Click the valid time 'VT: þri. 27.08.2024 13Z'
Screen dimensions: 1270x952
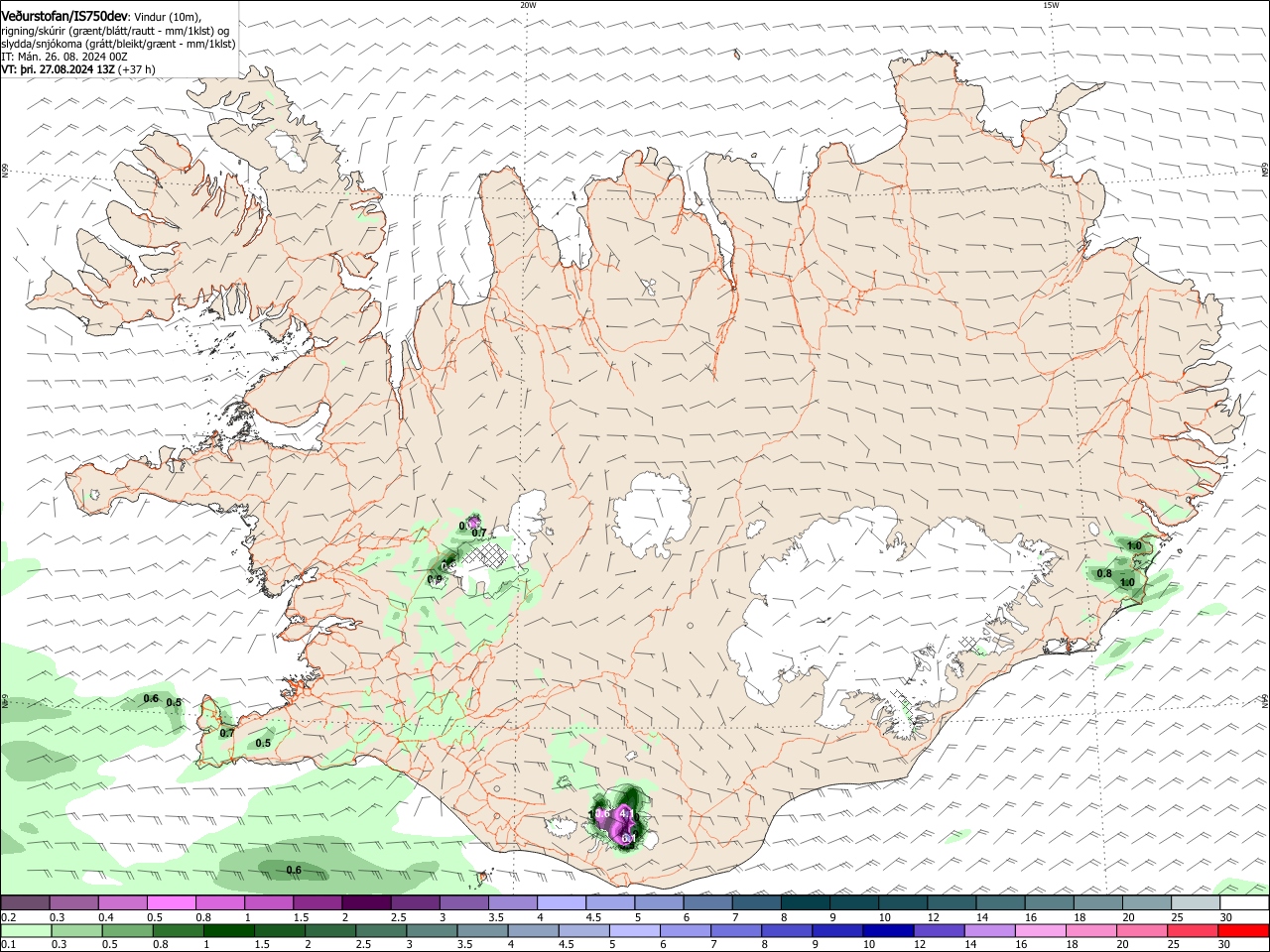click(x=58, y=69)
